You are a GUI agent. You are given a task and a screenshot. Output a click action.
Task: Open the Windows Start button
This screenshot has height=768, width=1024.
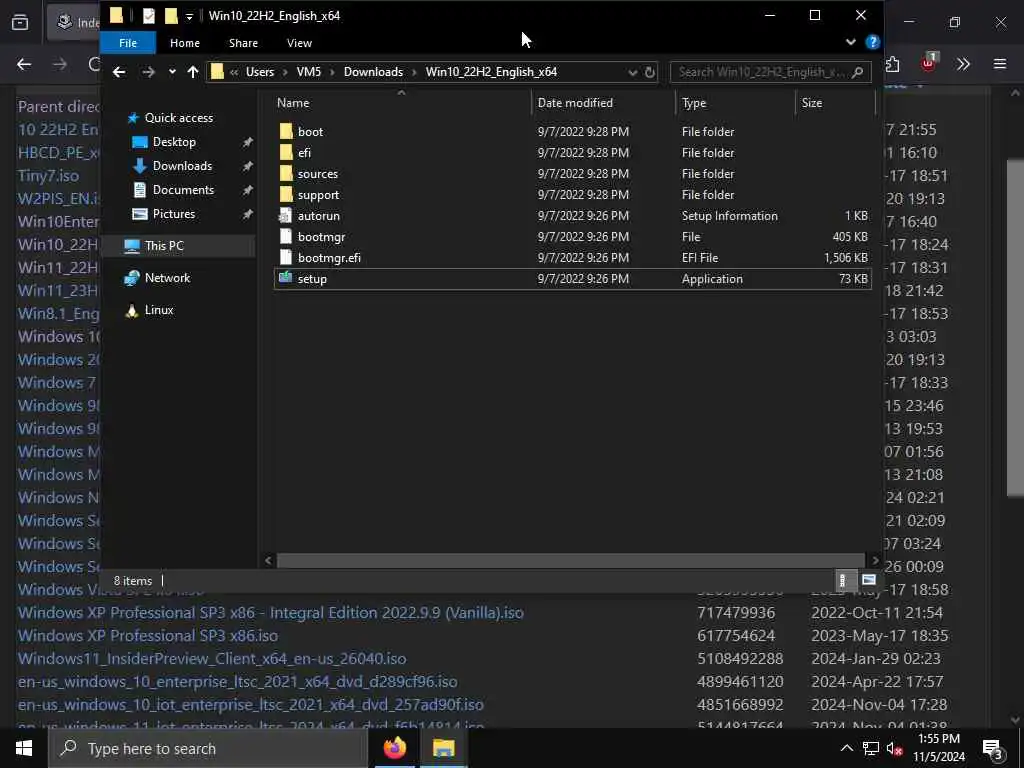(24, 748)
